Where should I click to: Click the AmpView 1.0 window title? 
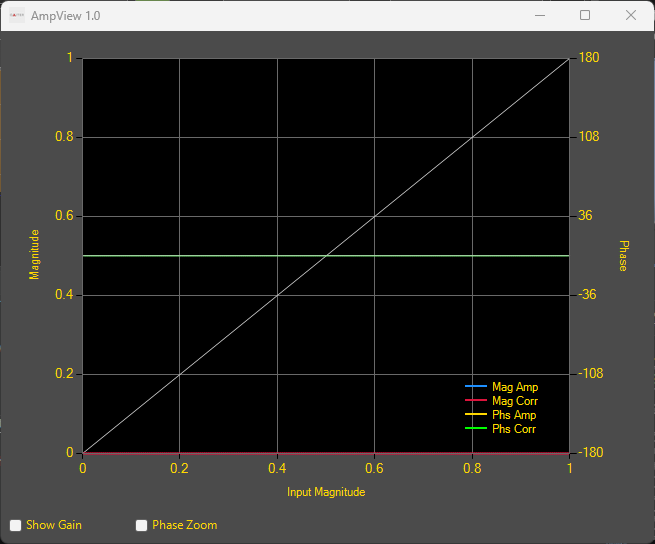click(x=66, y=16)
